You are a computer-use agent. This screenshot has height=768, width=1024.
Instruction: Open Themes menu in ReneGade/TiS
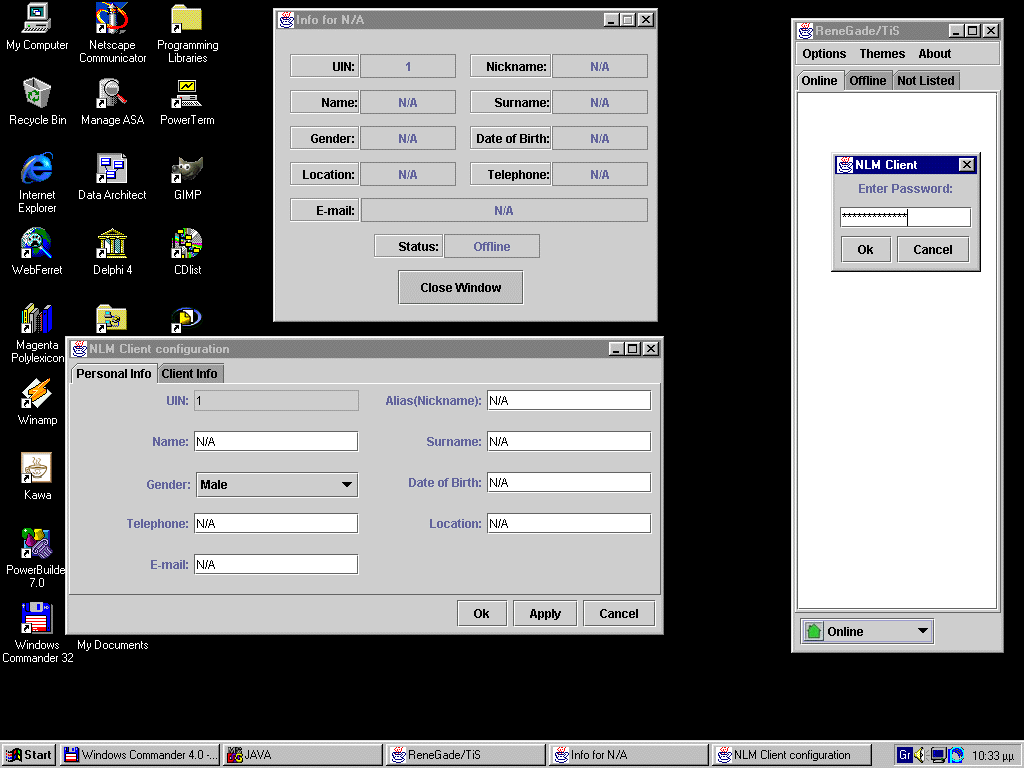pos(882,54)
